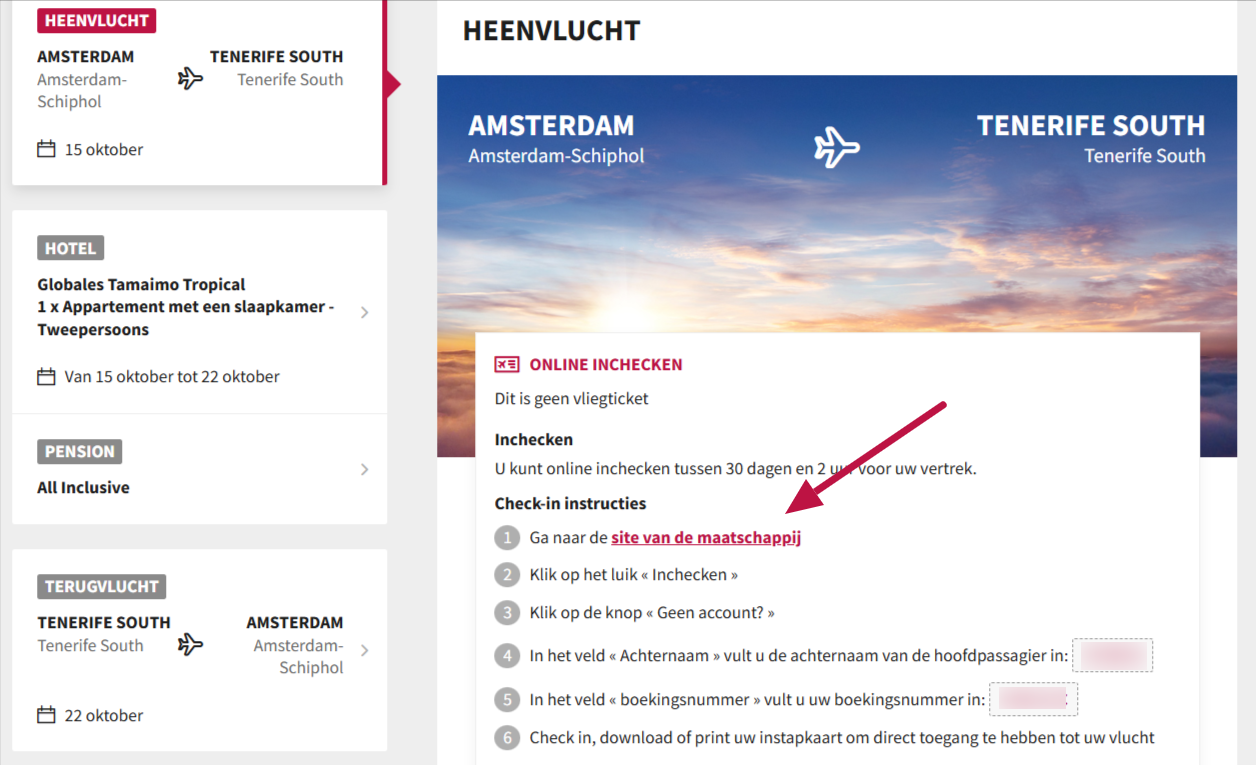Click the calendar icon beside 22 oktober
The image size is (1256, 765).
(x=46, y=715)
